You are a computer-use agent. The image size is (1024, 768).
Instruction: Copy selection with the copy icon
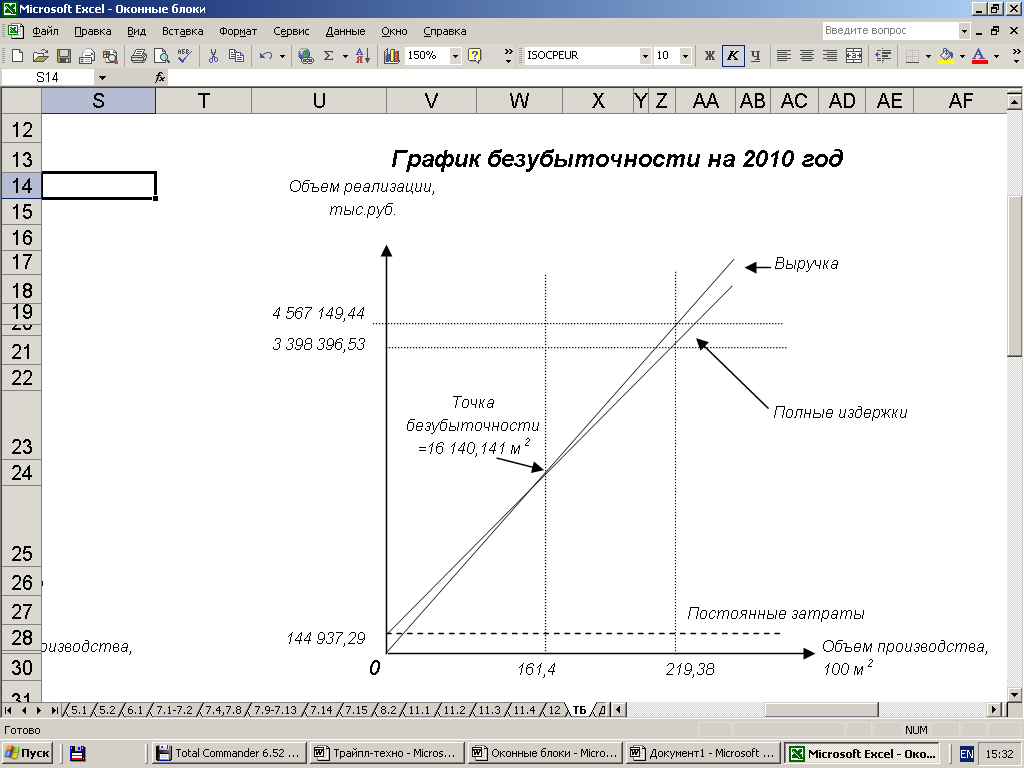coord(236,56)
